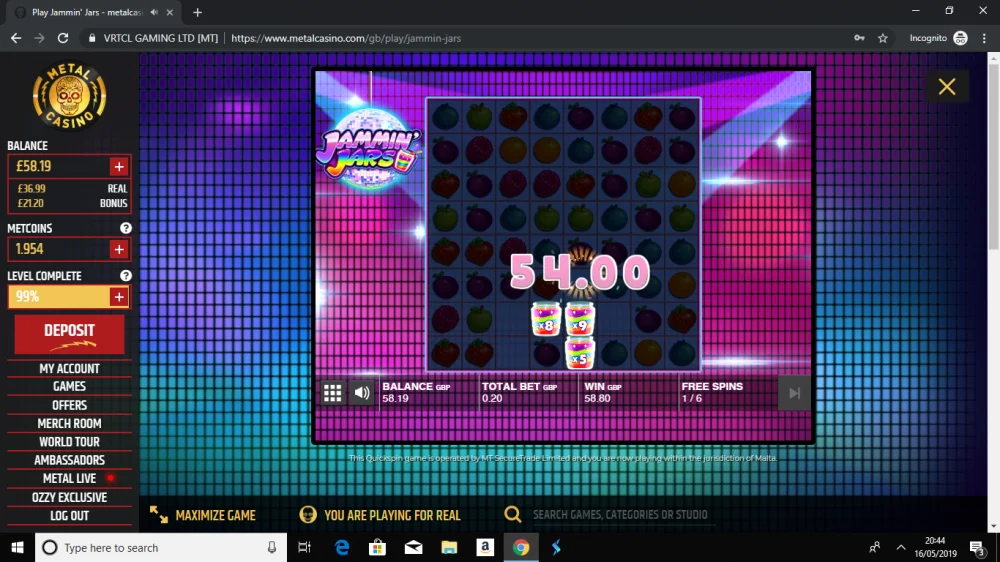Click the search magnifier icon
This screenshot has width=1000, height=562.
click(x=513, y=514)
